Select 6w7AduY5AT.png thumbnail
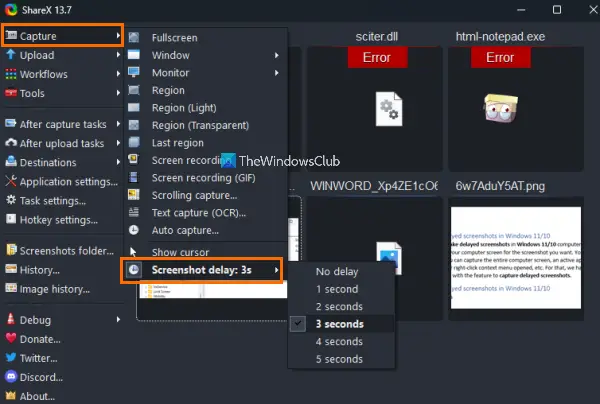 point(516,258)
